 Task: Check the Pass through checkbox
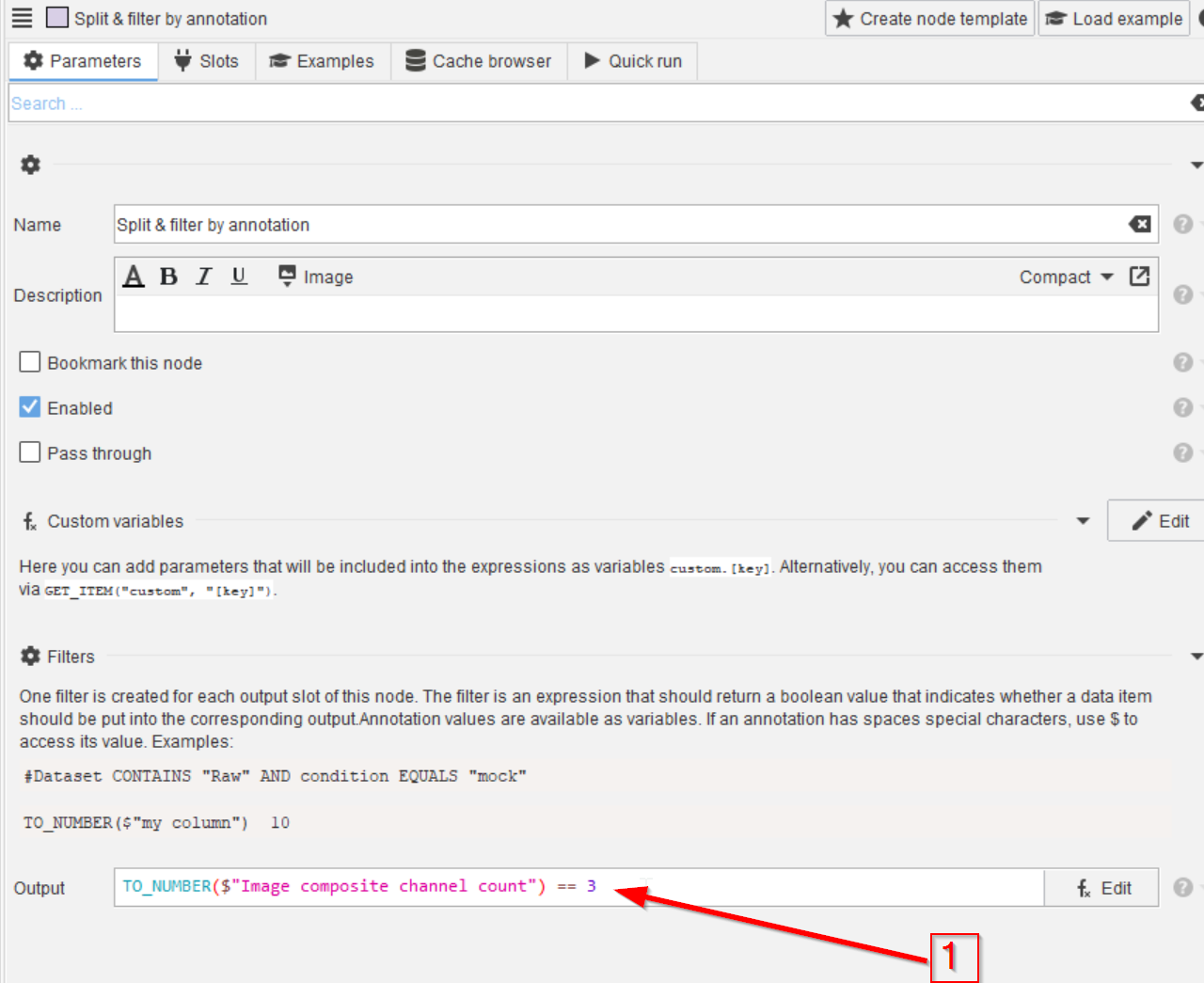(30, 452)
